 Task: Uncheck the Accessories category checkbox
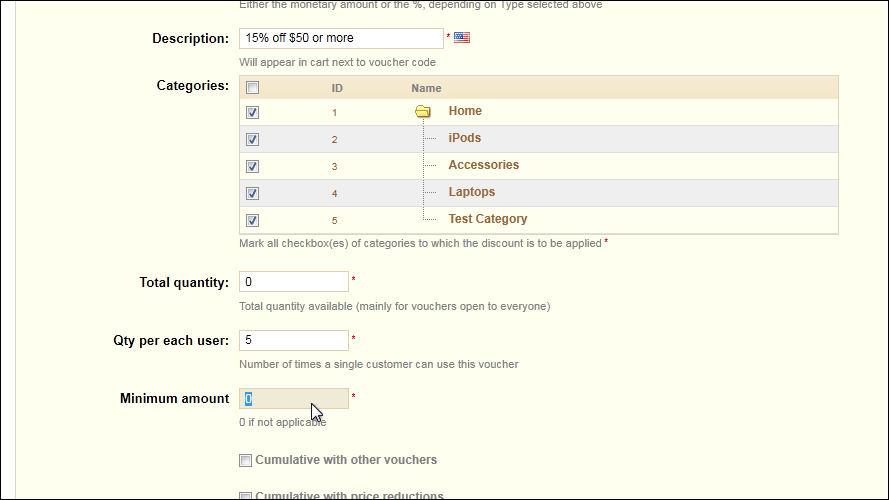tap(252, 167)
